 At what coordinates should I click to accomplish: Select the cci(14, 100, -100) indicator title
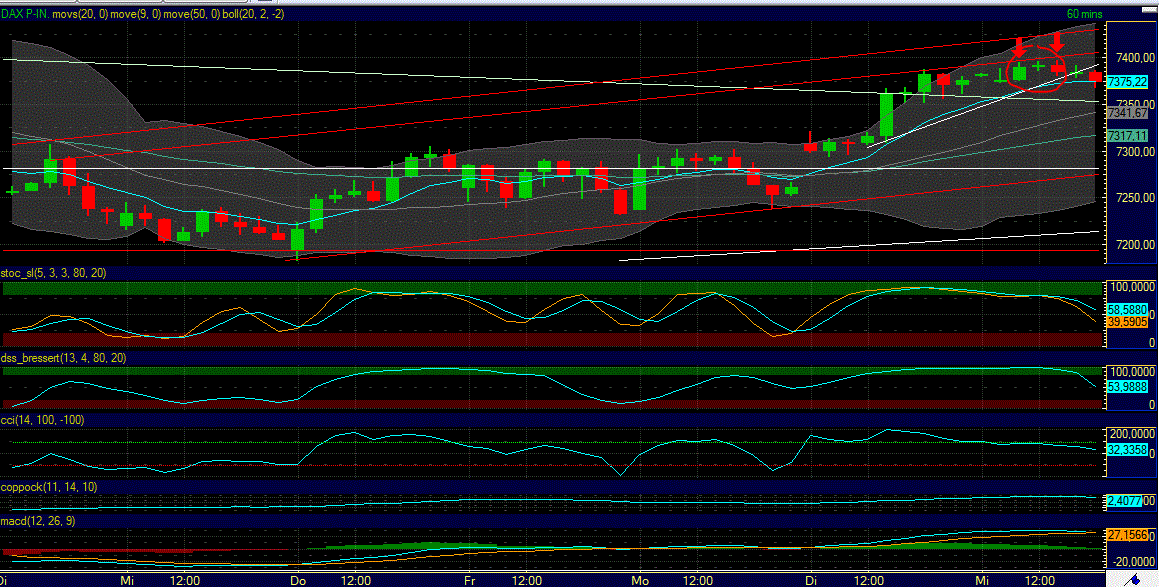(x=40, y=419)
